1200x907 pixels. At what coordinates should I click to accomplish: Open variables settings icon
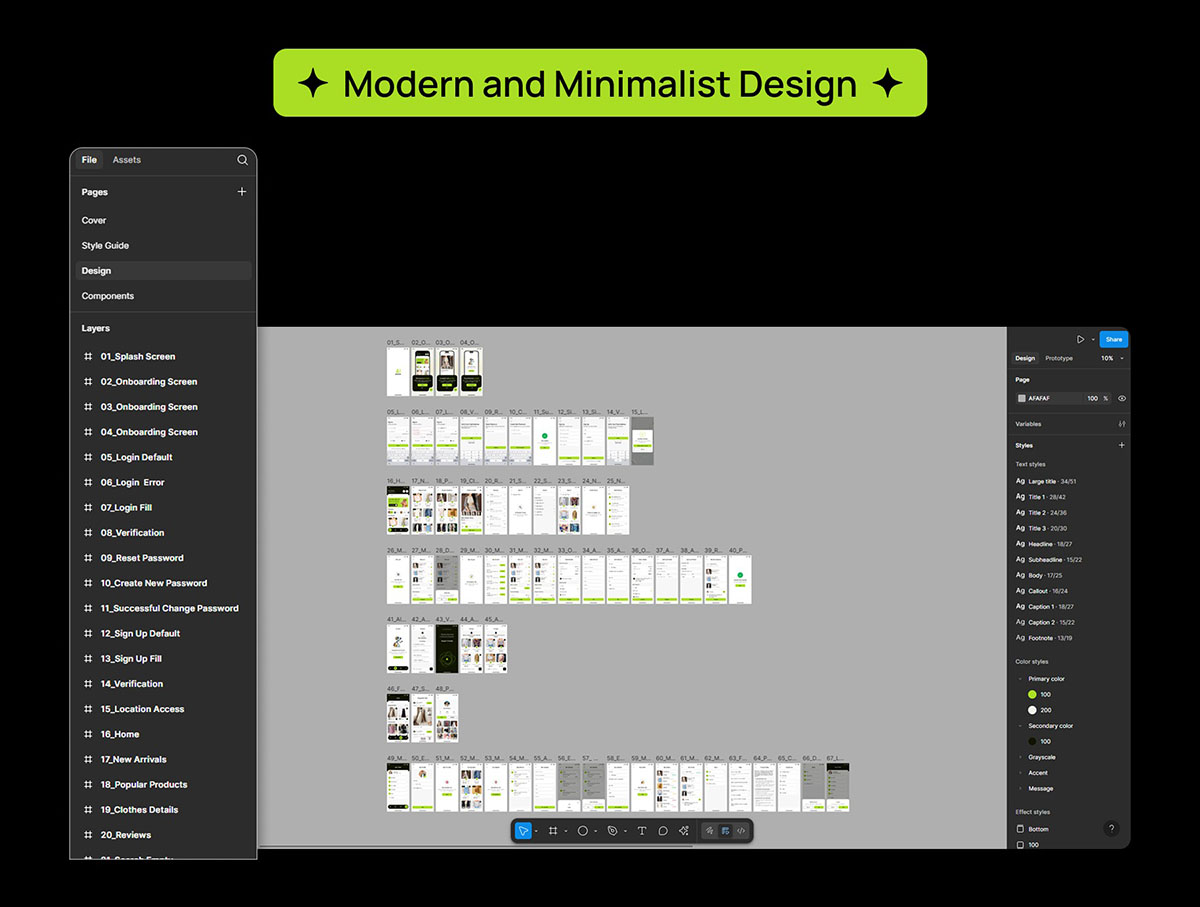pyautogui.click(x=1122, y=424)
